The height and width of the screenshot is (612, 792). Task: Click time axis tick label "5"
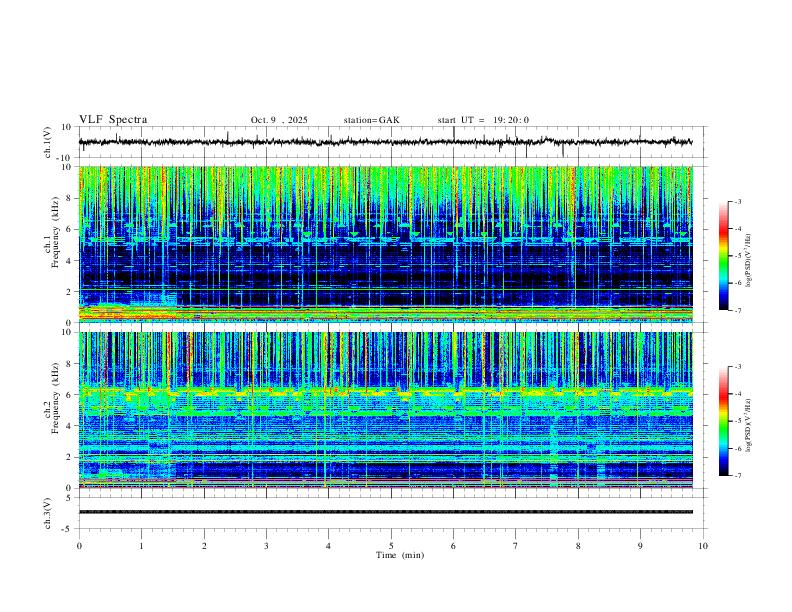[x=391, y=546]
